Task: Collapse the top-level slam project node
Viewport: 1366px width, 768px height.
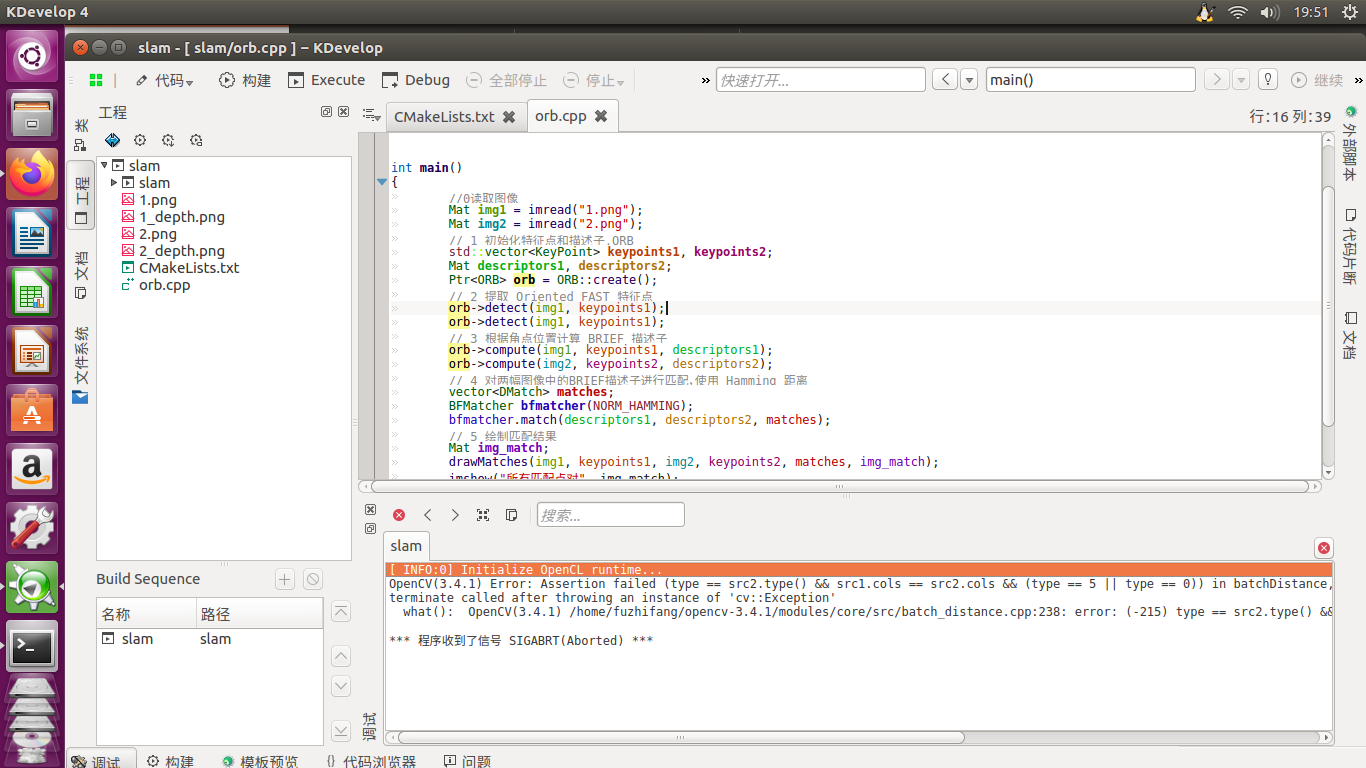Action: click(104, 166)
